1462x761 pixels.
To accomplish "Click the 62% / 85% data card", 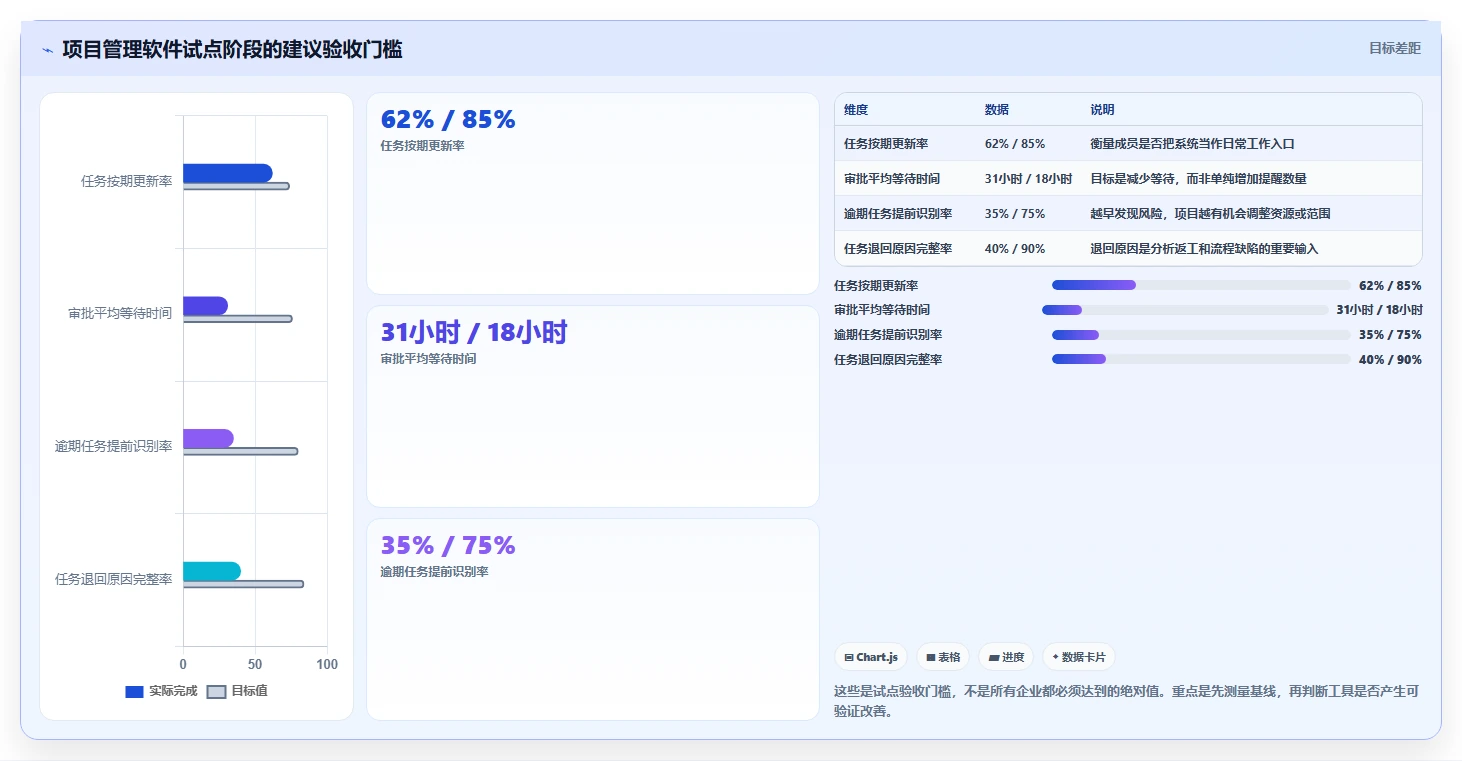I will pyautogui.click(x=593, y=194).
